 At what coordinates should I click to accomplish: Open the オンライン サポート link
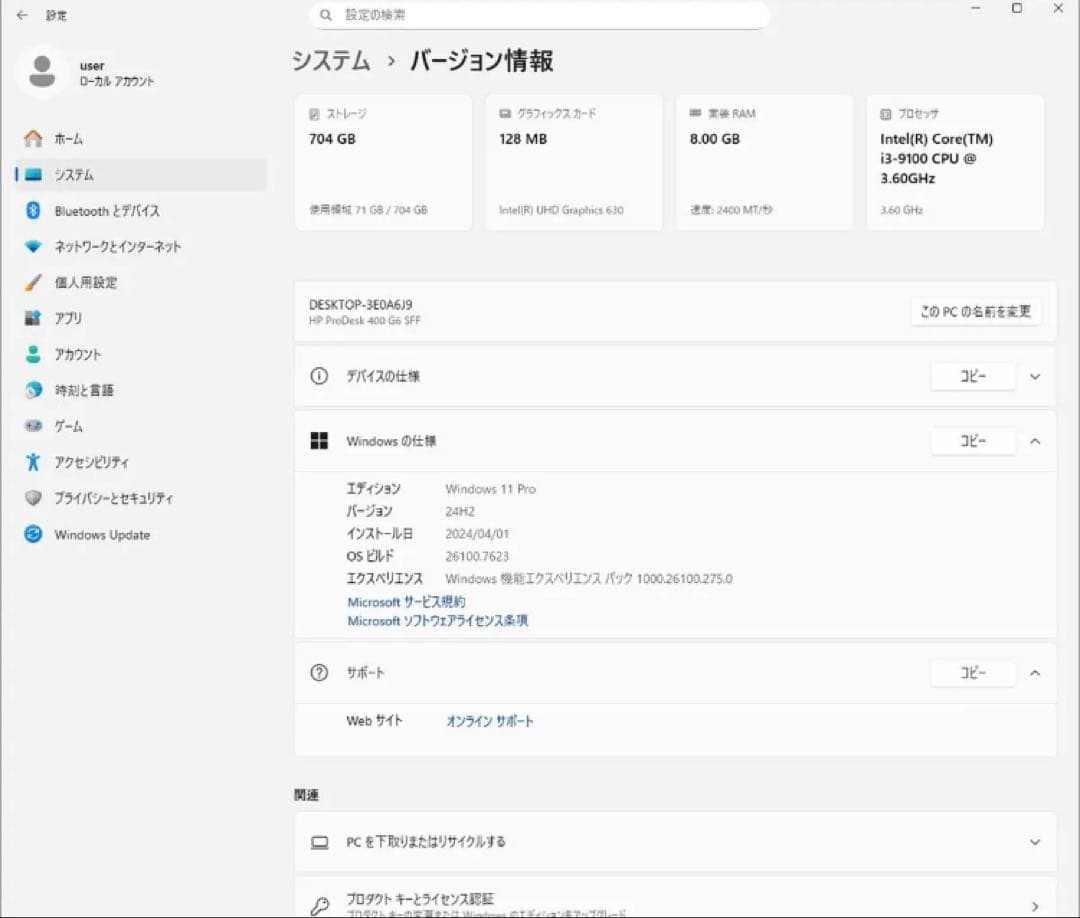click(489, 720)
